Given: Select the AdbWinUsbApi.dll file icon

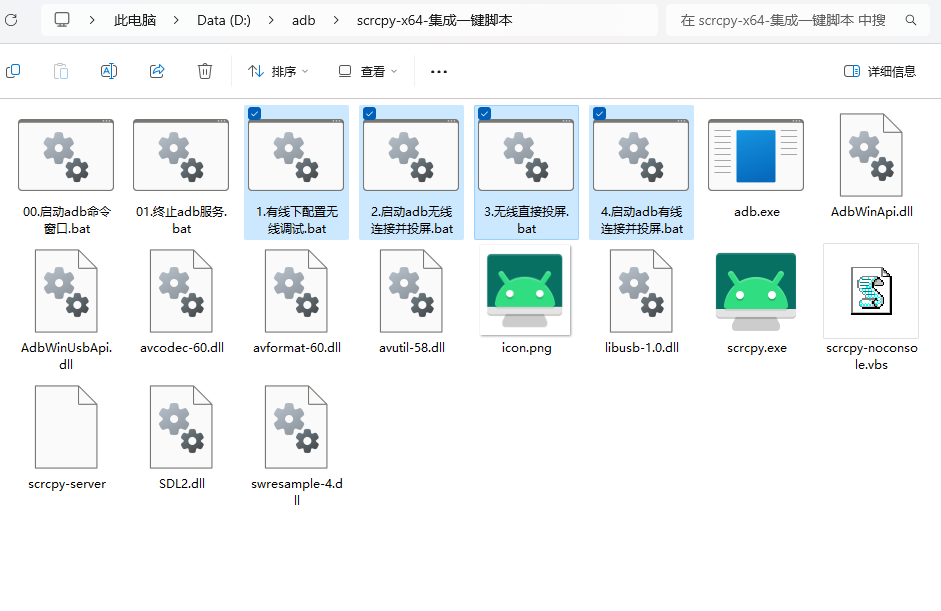Looking at the screenshot, I should (x=66, y=291).
